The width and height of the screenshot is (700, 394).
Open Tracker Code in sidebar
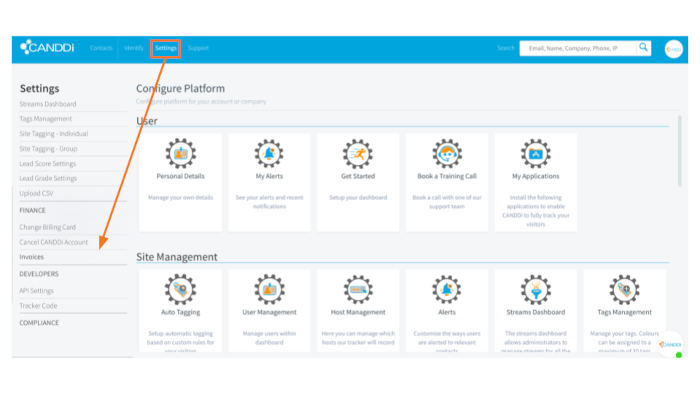38,306
